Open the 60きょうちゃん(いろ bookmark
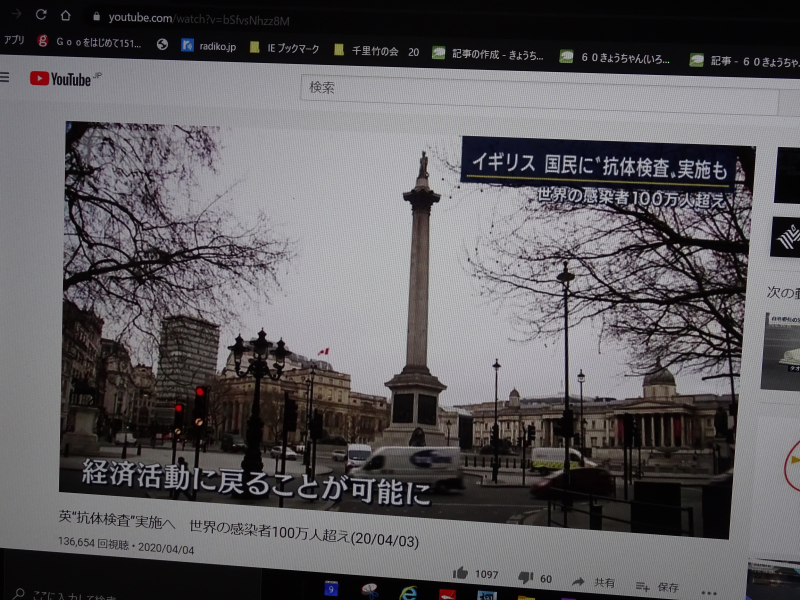800x600 pixels. pyautogui.click(x=615, y=57)
